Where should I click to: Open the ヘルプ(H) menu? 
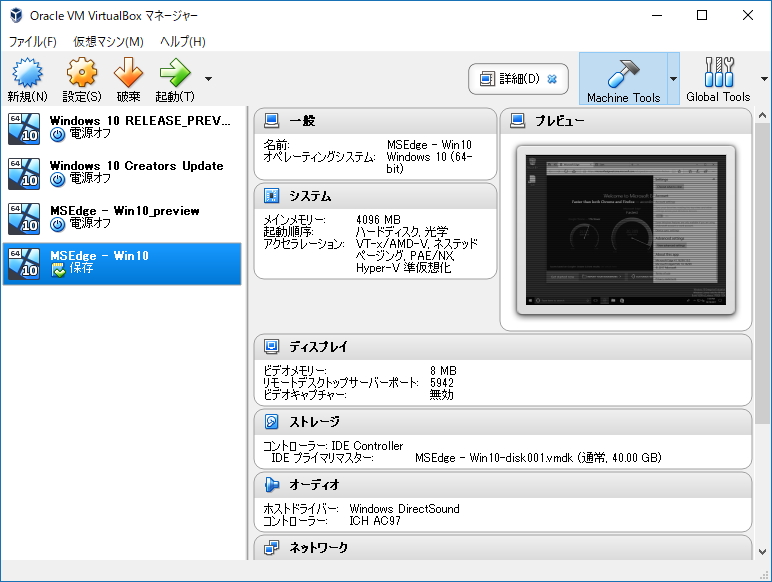(x=183, y=42)
